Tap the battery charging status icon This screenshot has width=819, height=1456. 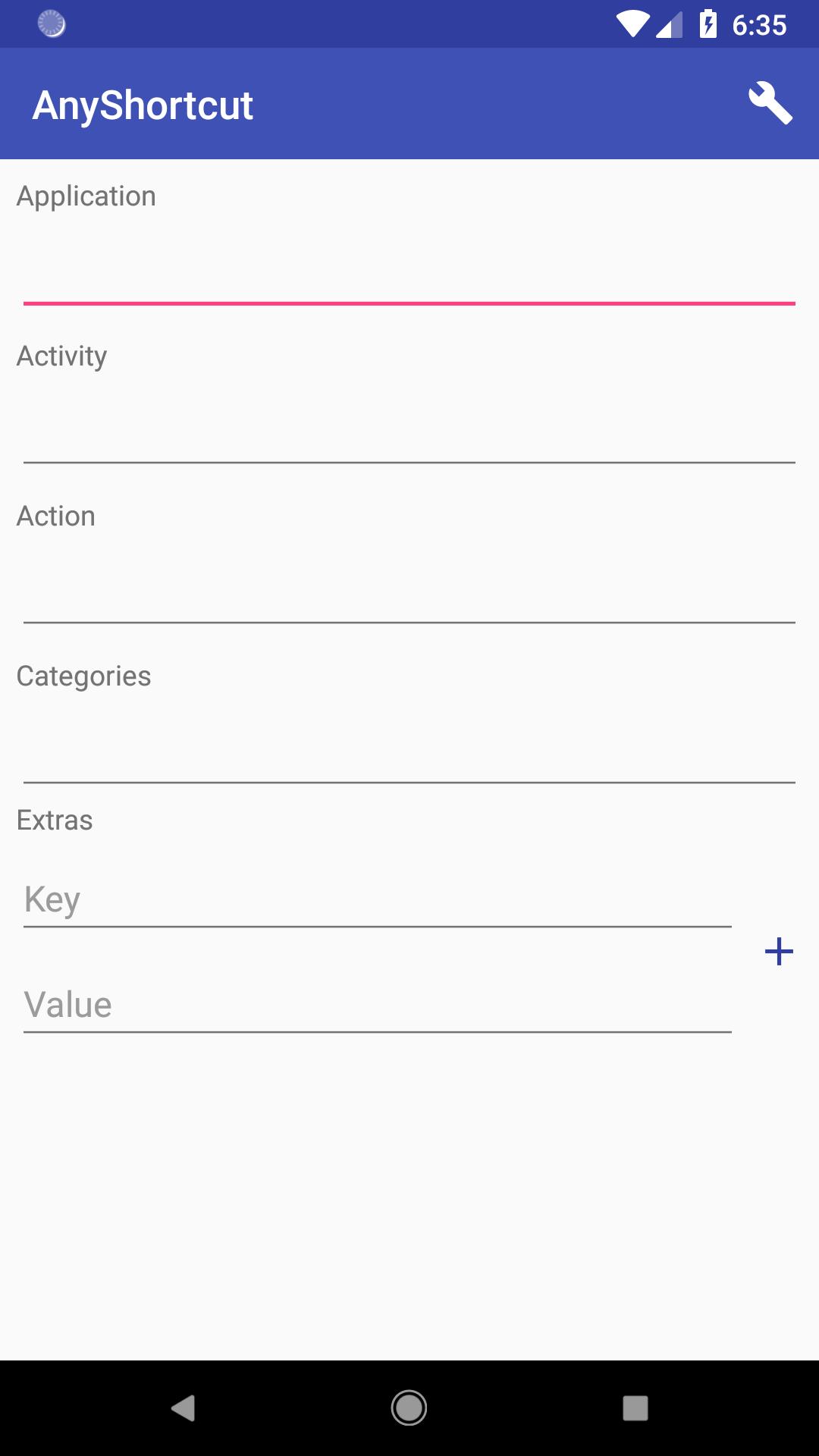tap(708, 24)
